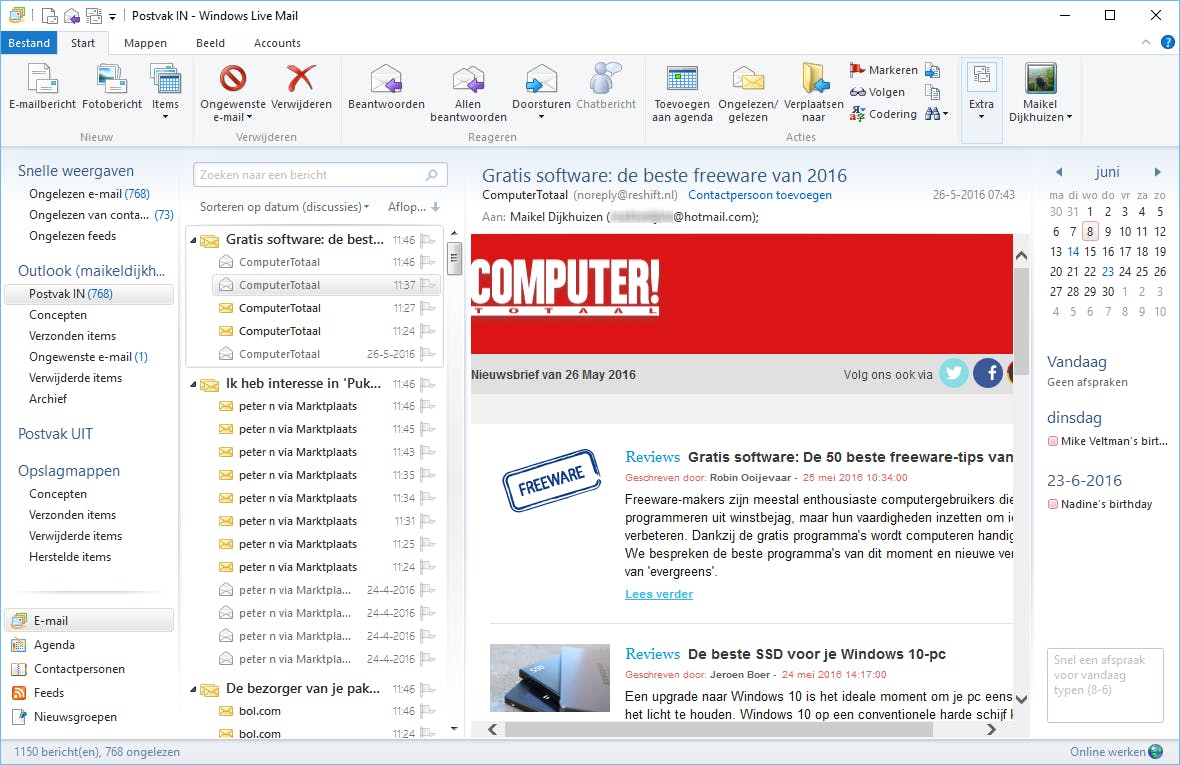The height and width of the screenshot is (765, 1180).
Task: Open Ongelezen e-mail quick view
Action: [89, 193]
